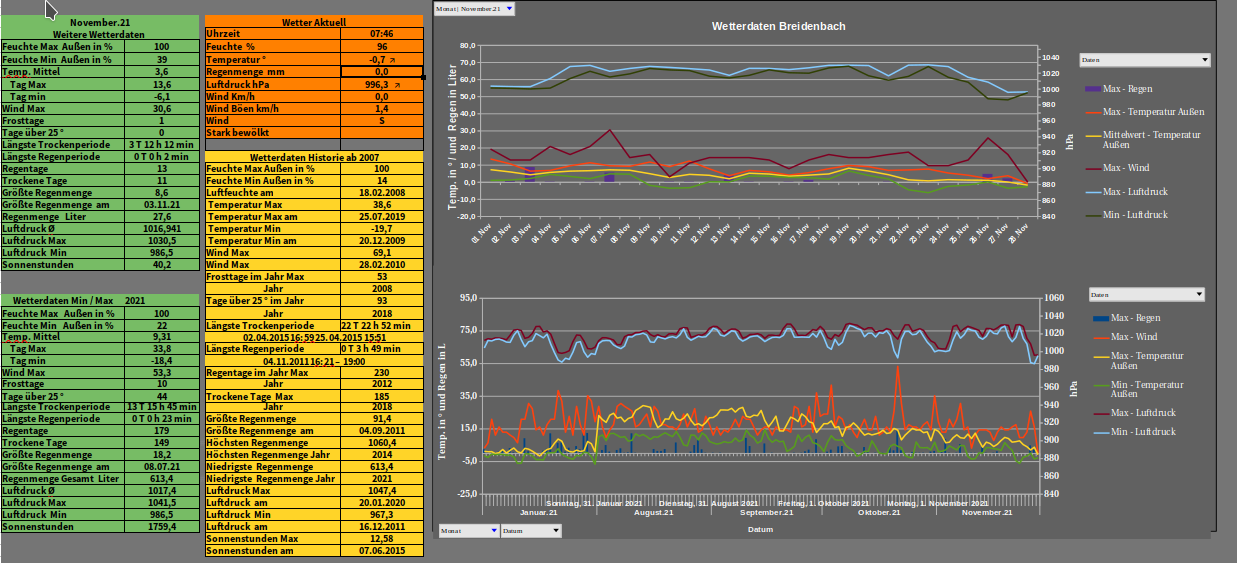Viewport: 1237px width, 563px height.
Task: Open the Monat November.21 filter dropdown
Action: [474, 8]
